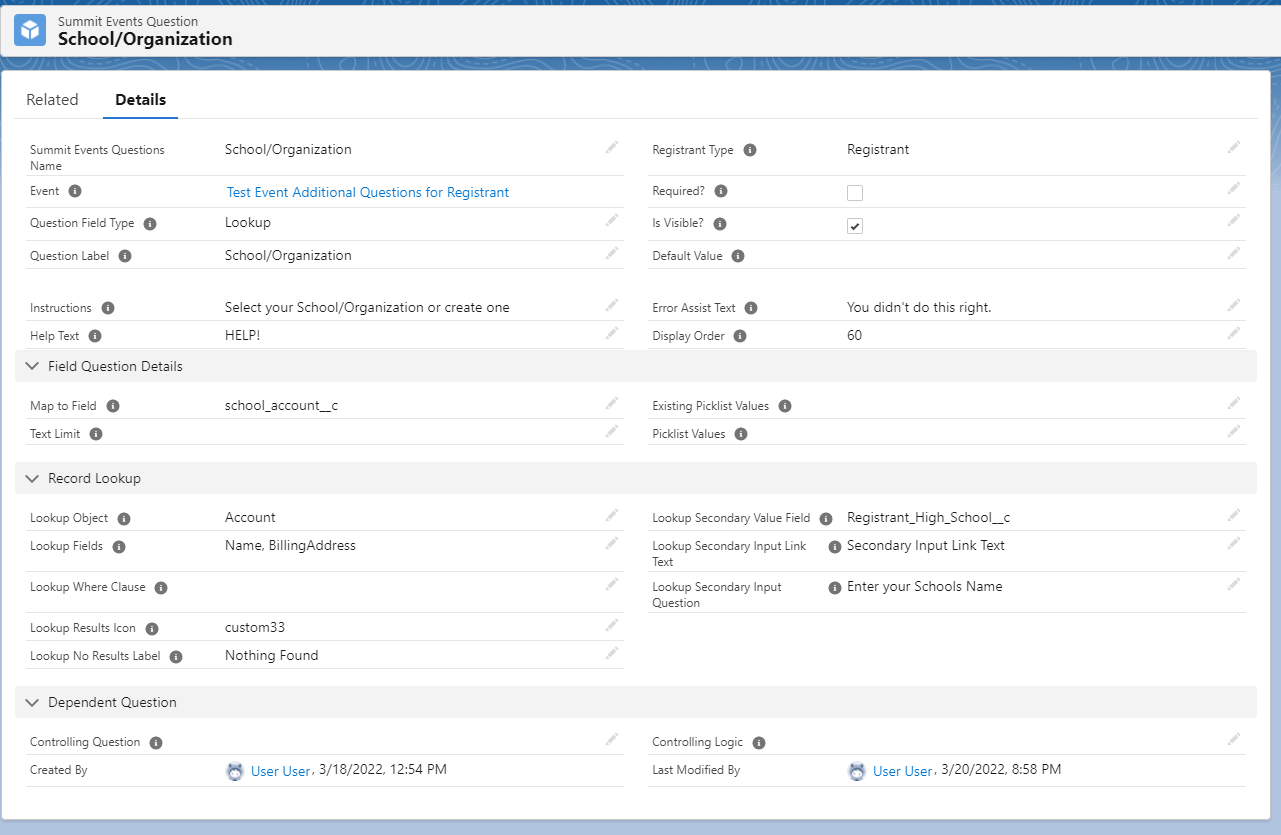Click the info icon next to Controlling Logic

pyautogui.click(x=759, y=742)
